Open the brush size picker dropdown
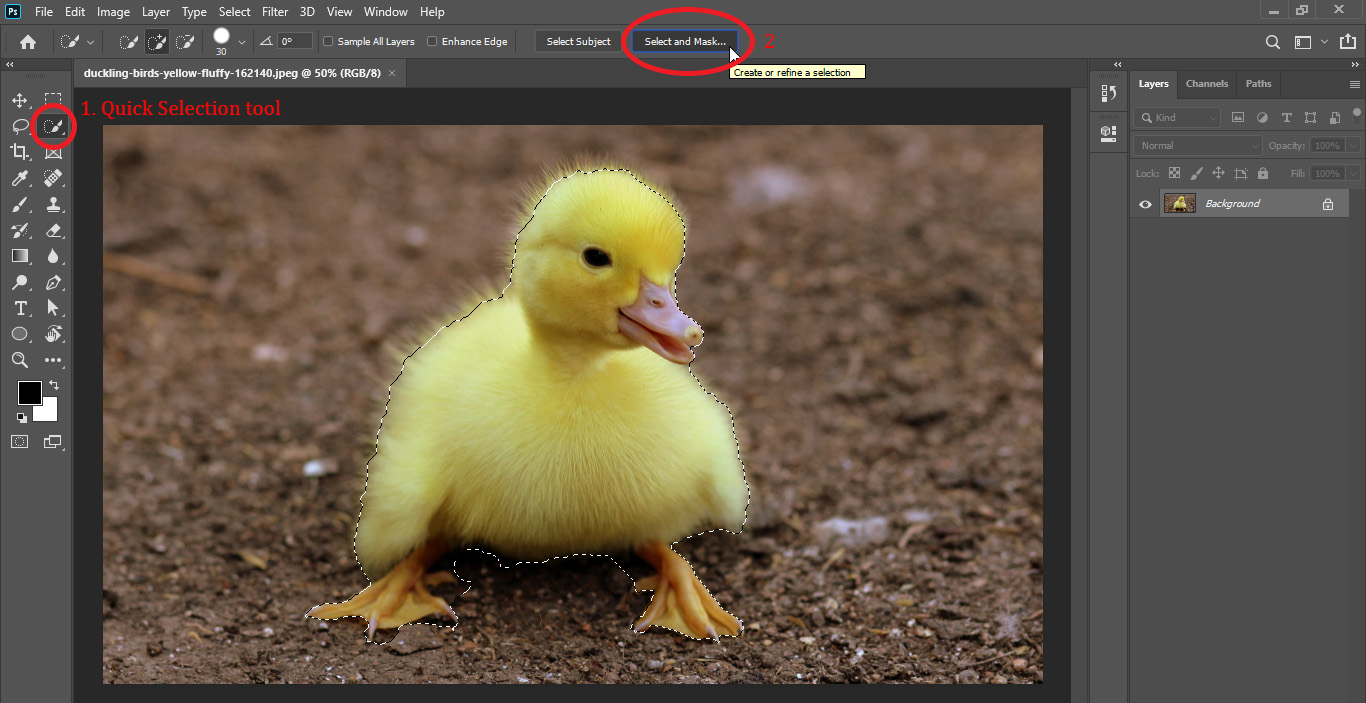This screenshot has height=703, width=1366. pyautogui.click(x=241, y=41)
